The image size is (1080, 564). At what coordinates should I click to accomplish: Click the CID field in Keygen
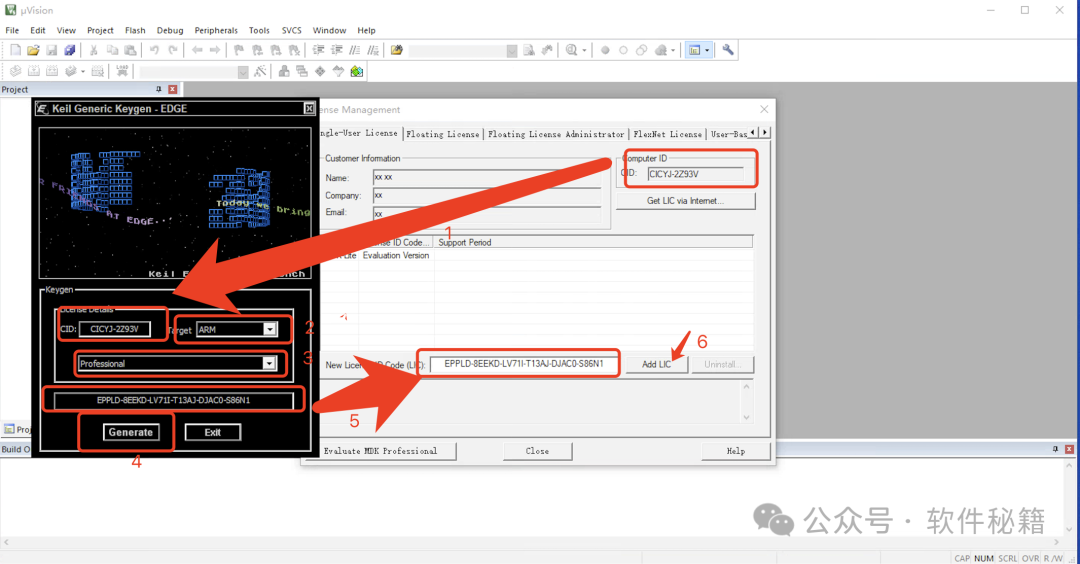pos(114,329)
